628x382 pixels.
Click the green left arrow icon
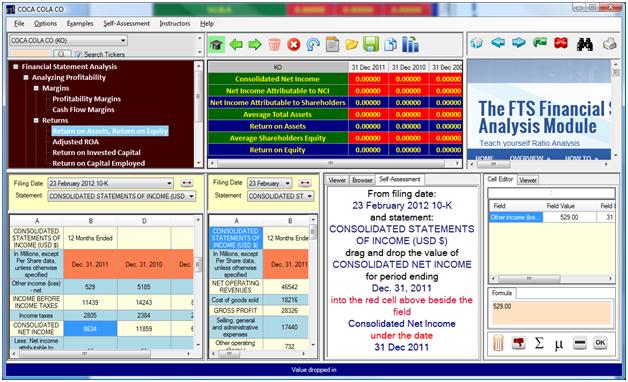[x=236, y=44]
